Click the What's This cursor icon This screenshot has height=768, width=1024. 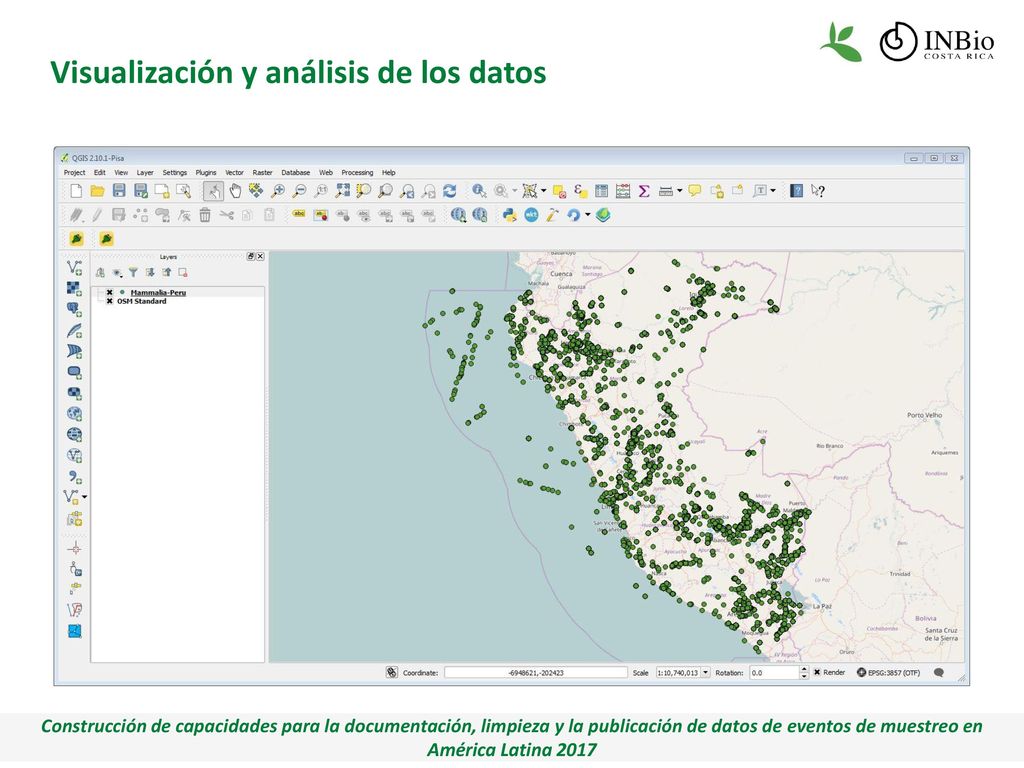click(x=818, y=191)
